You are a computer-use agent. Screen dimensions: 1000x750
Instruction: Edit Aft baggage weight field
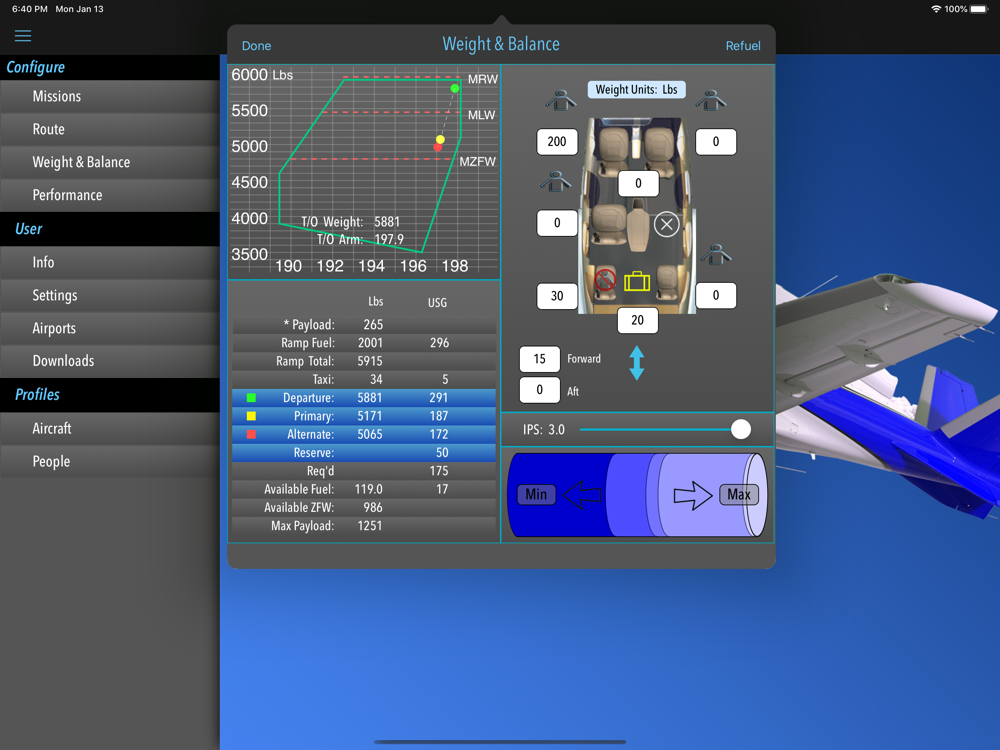[x=540, y=390]
